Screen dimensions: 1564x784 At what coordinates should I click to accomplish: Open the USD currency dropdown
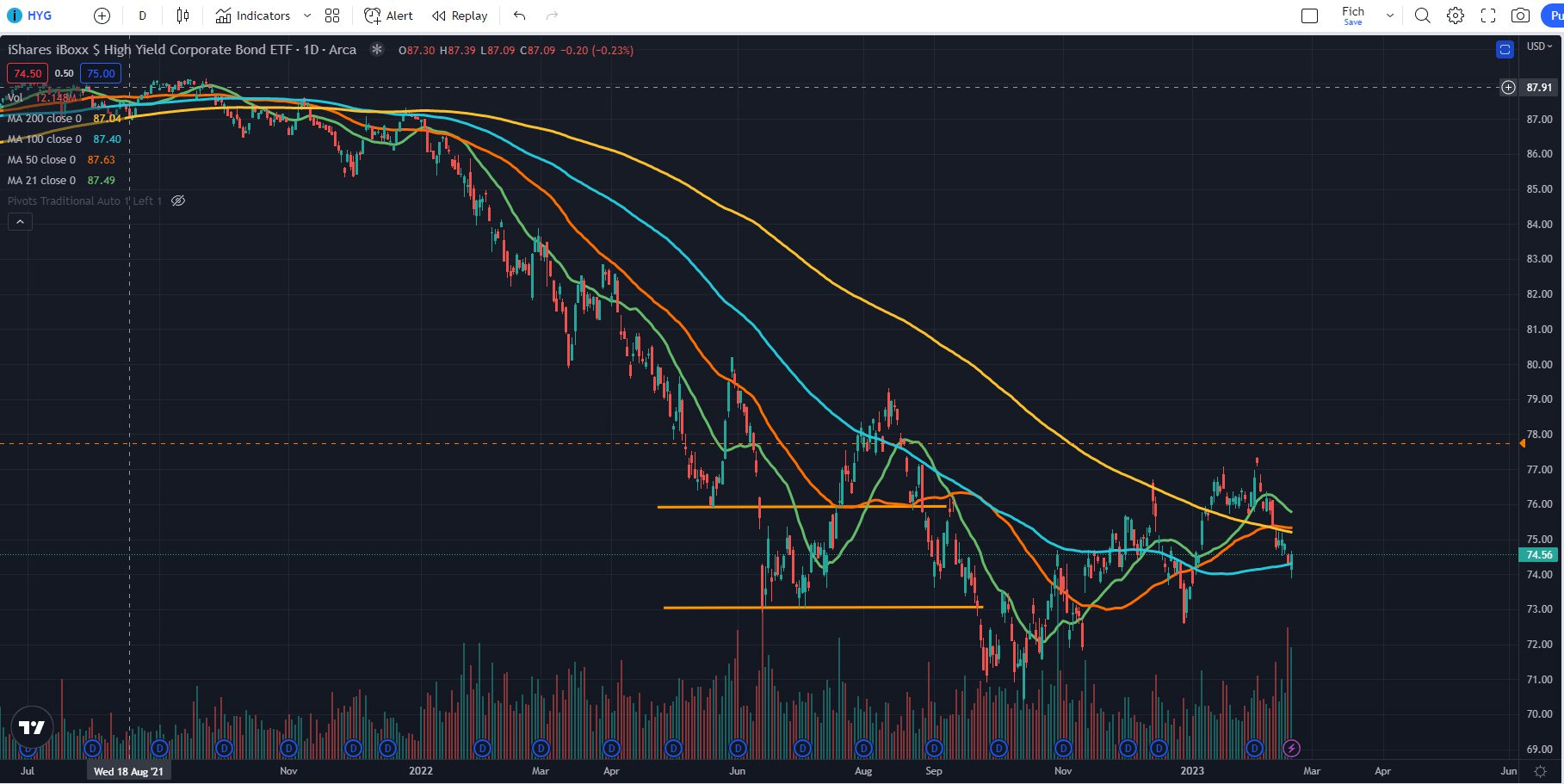(x=1539, y=46)
